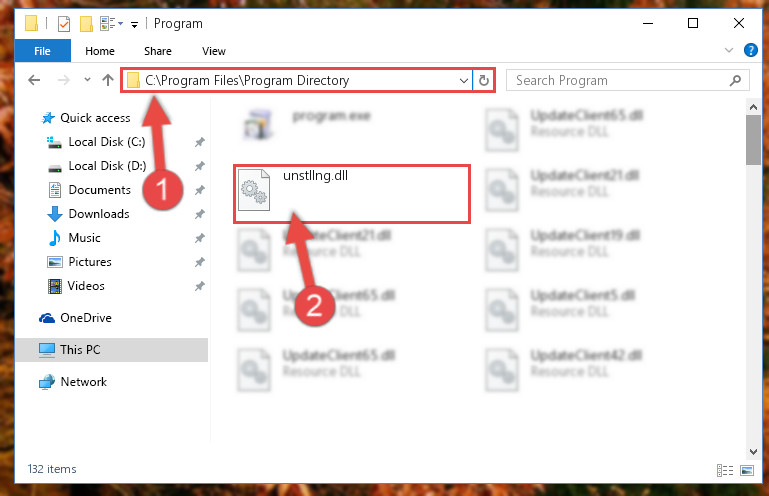Unpin Documents from Quick access
This screenshot has width=769, height=496.
199,190
